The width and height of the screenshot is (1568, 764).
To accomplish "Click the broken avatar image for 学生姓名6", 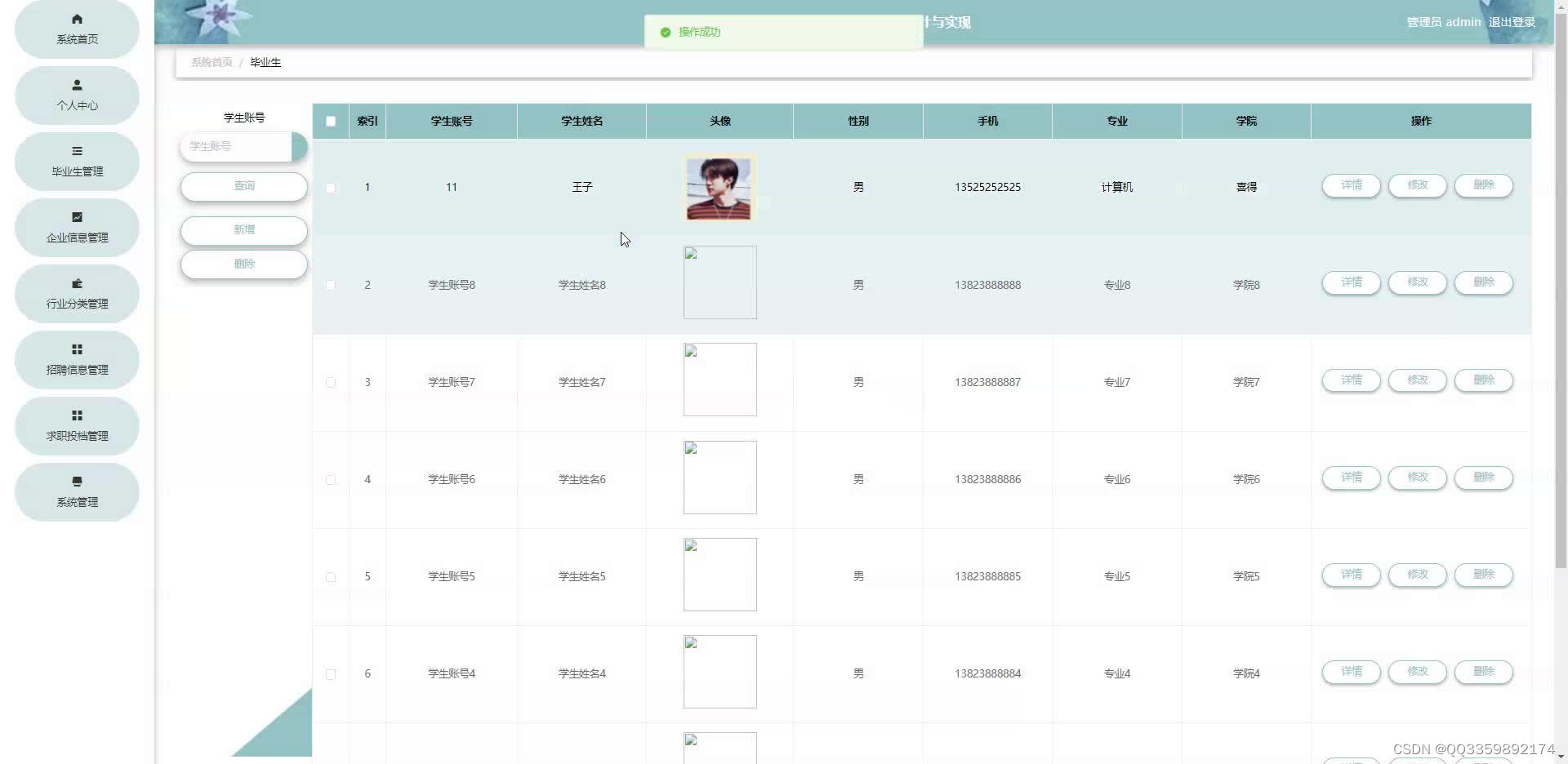I will 719,477.
